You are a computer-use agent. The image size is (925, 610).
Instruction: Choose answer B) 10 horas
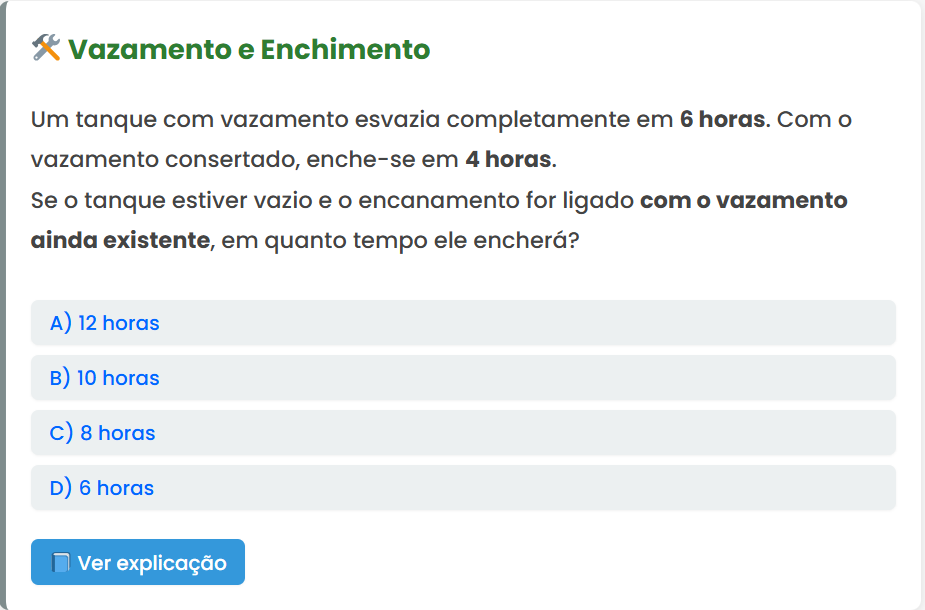105,378
